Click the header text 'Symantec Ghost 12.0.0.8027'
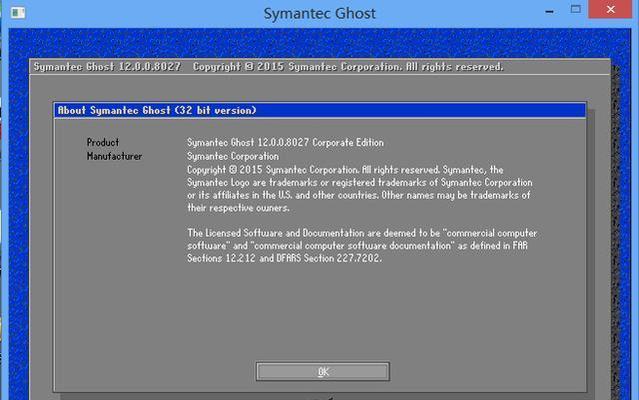Screen dimensions: 639x400 coord(107,67)
